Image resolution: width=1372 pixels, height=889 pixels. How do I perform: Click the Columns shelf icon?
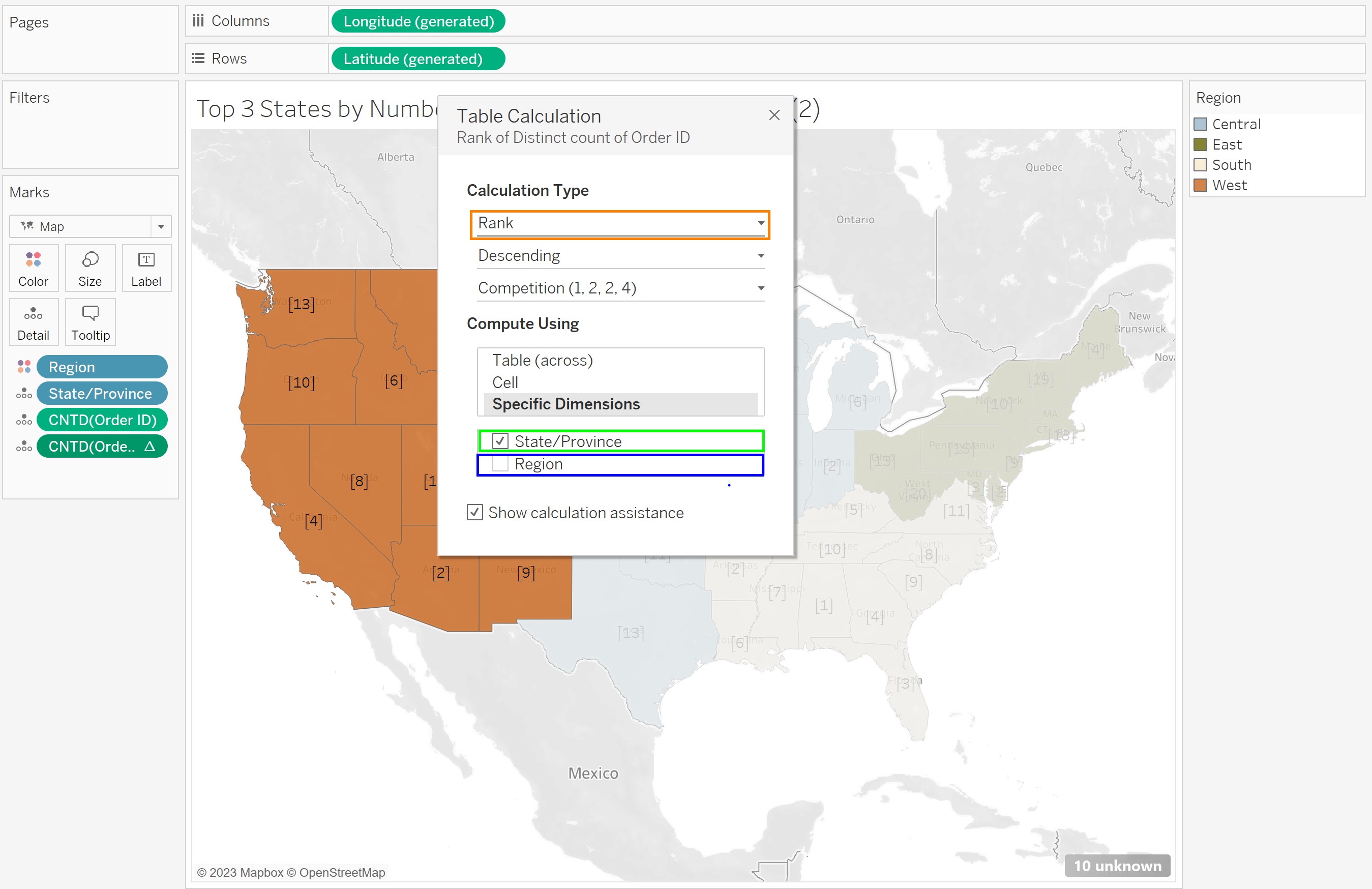pyautogui.click(x=198, y=21)
